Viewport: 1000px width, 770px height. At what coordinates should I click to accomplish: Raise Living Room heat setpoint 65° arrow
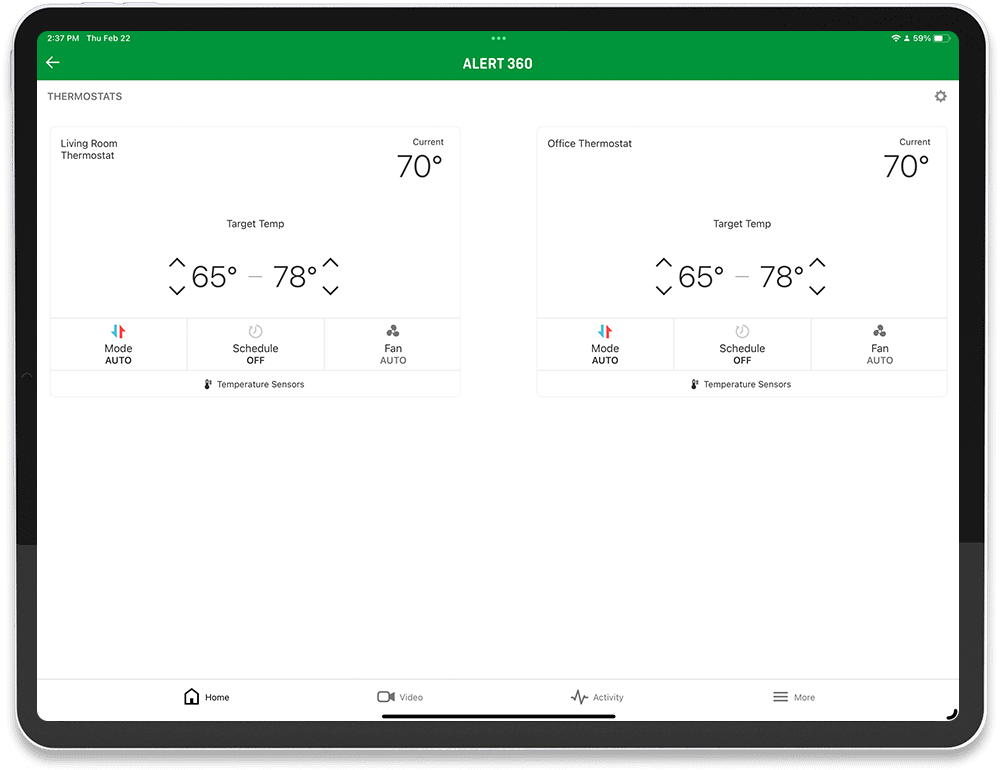[x=177, y=262]
